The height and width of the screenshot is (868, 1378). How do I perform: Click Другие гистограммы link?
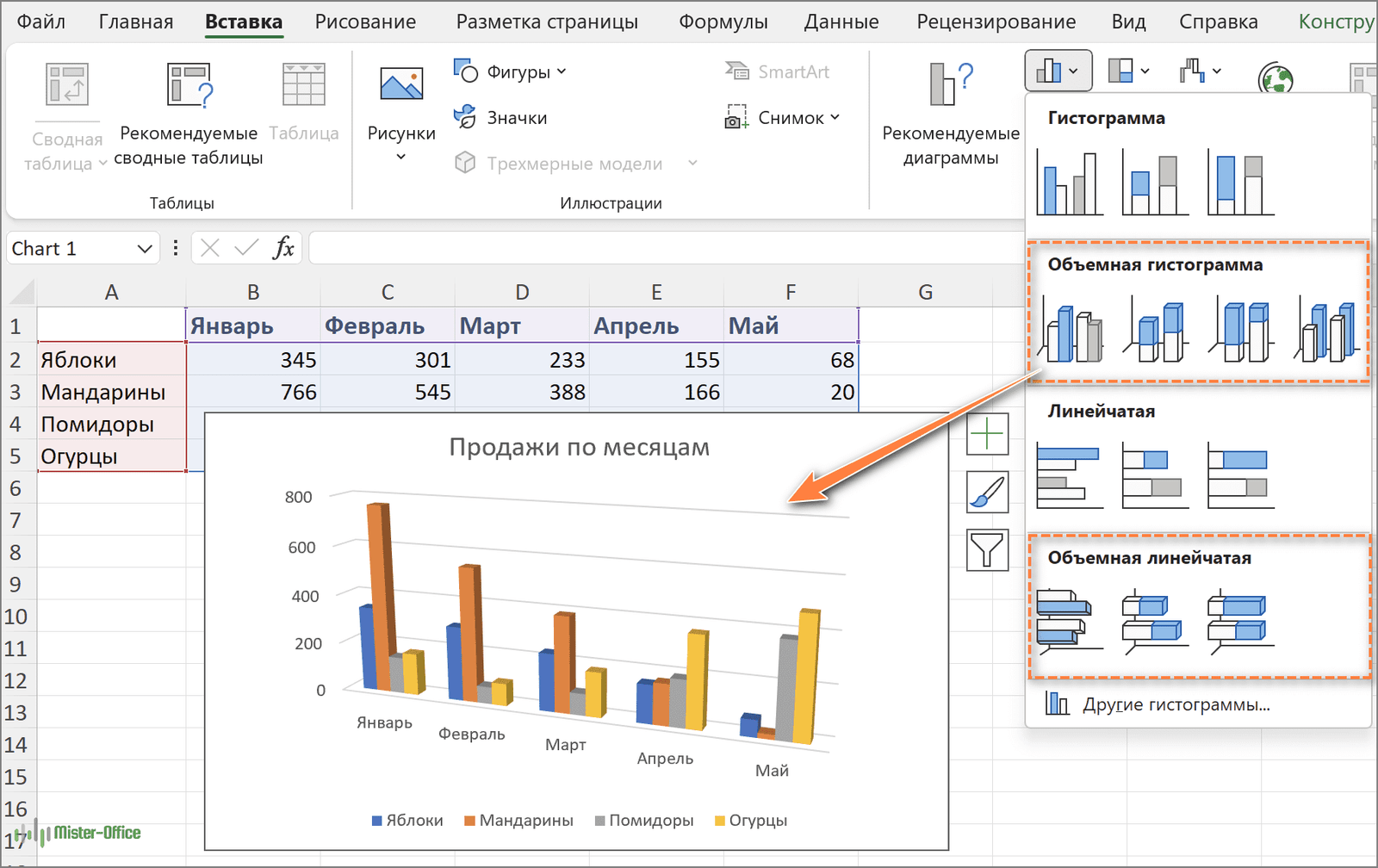tap(1175, 704)
